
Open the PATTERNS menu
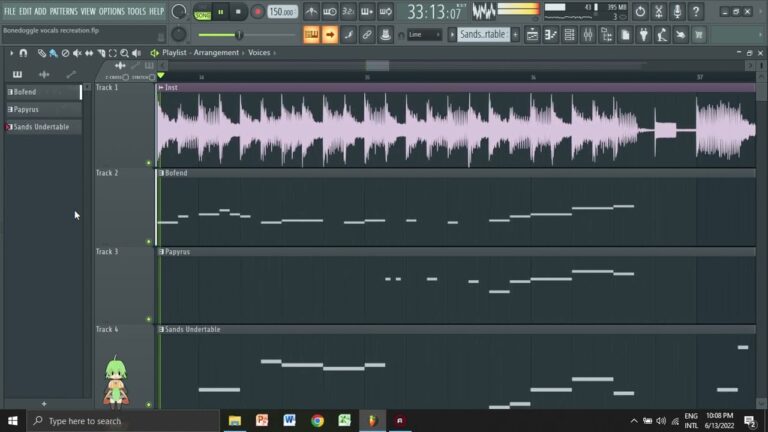click(64, 11)
